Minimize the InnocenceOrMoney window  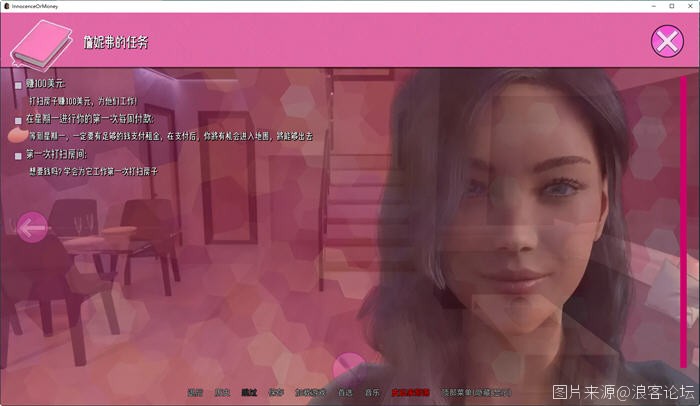click(654, 6)
